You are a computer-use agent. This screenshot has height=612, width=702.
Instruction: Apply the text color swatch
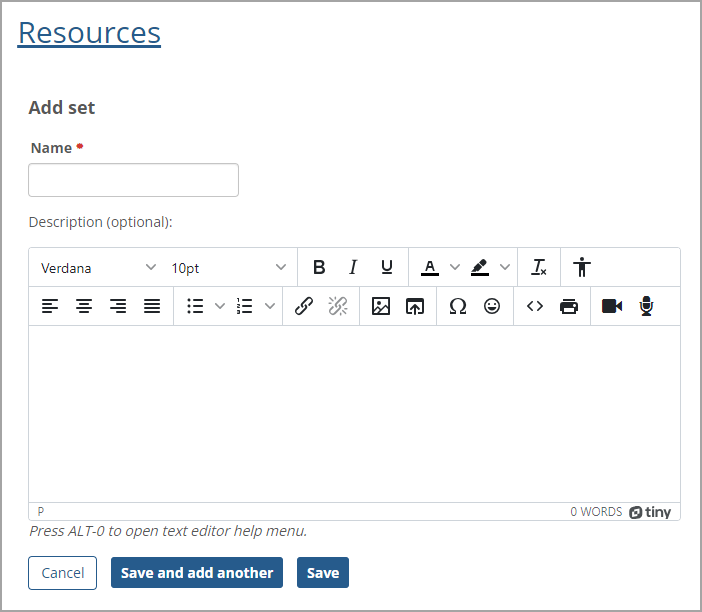430,268
